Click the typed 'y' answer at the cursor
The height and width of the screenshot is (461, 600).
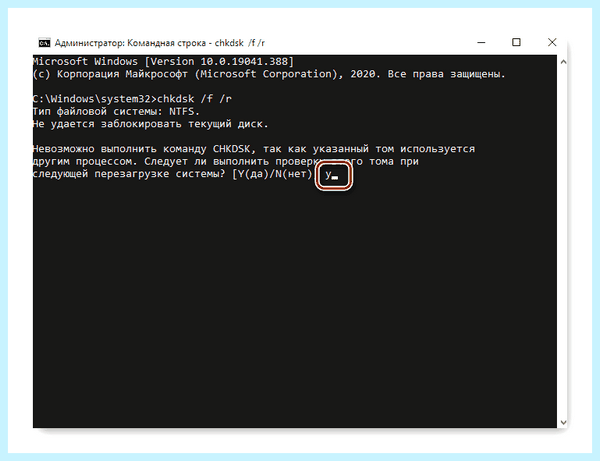328,175
